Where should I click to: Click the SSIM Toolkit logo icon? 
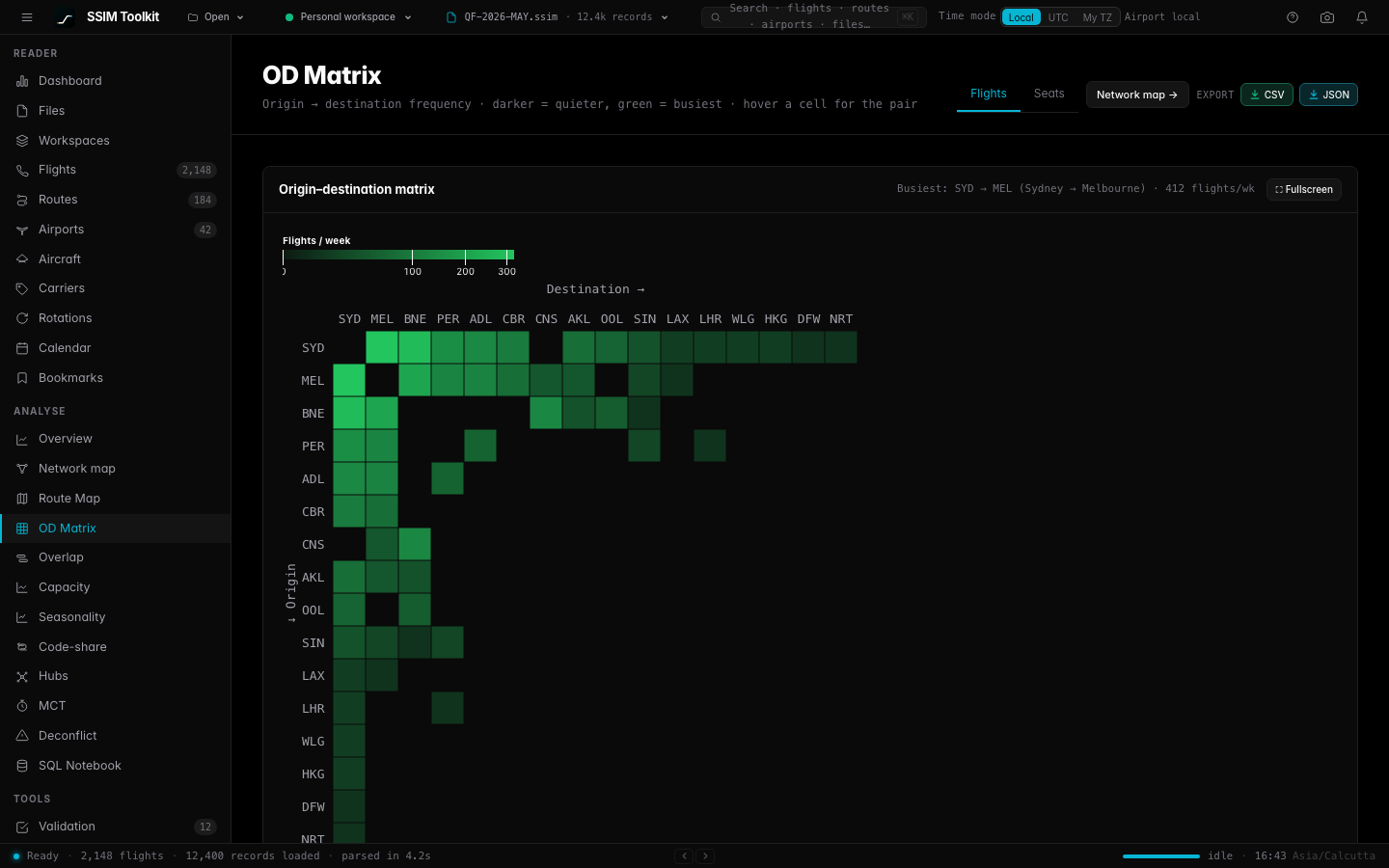[65, 17]
